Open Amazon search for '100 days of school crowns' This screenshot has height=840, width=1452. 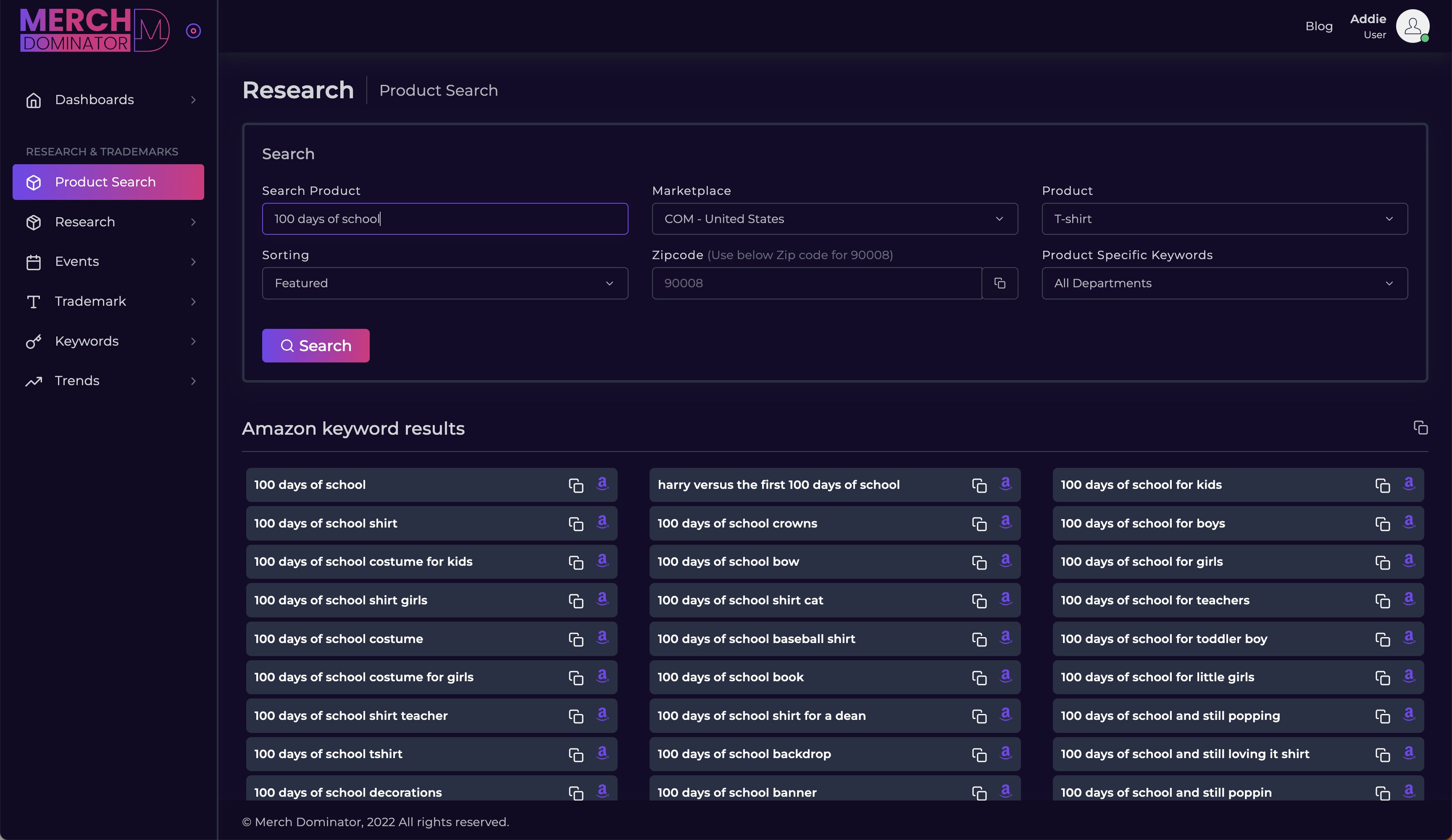pos(1005,522)
